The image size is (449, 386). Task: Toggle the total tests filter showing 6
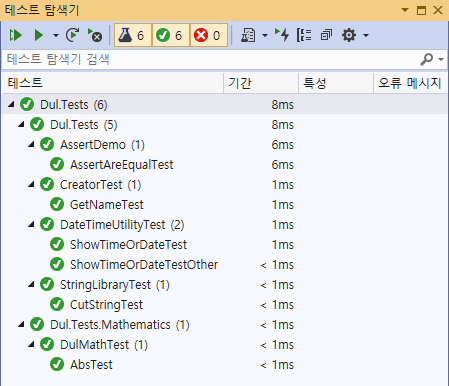click(x=133, y=35)
